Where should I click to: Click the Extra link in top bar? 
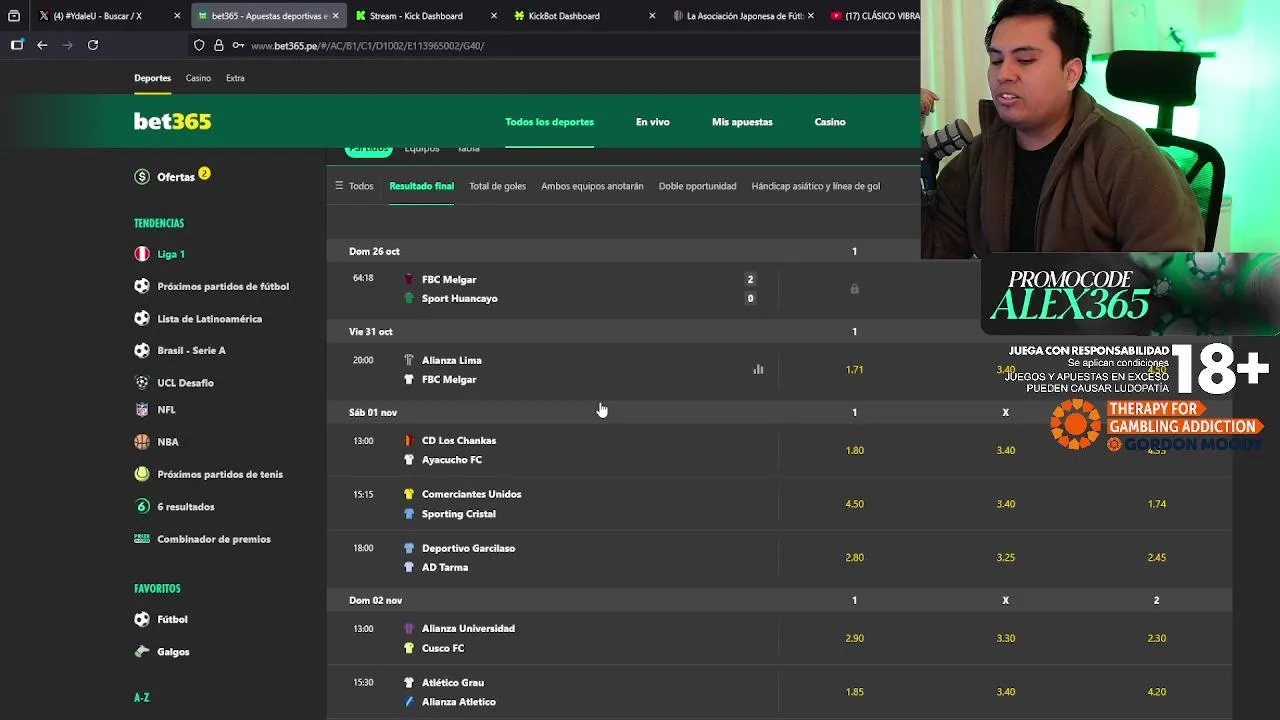235,78
